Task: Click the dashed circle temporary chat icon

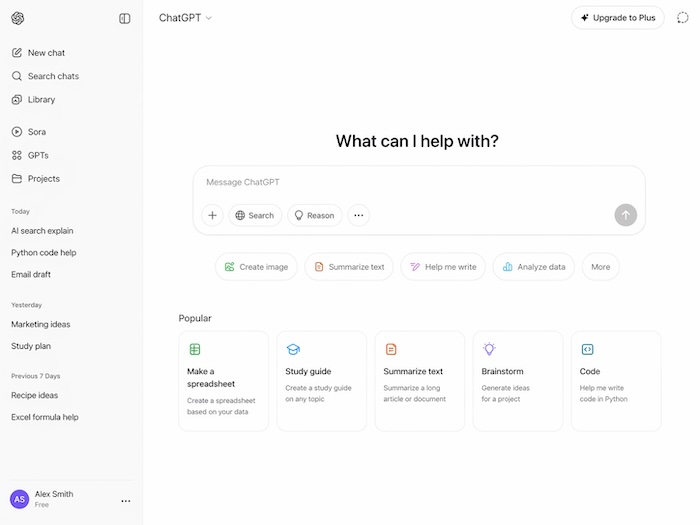Action: tap(682, 18)
